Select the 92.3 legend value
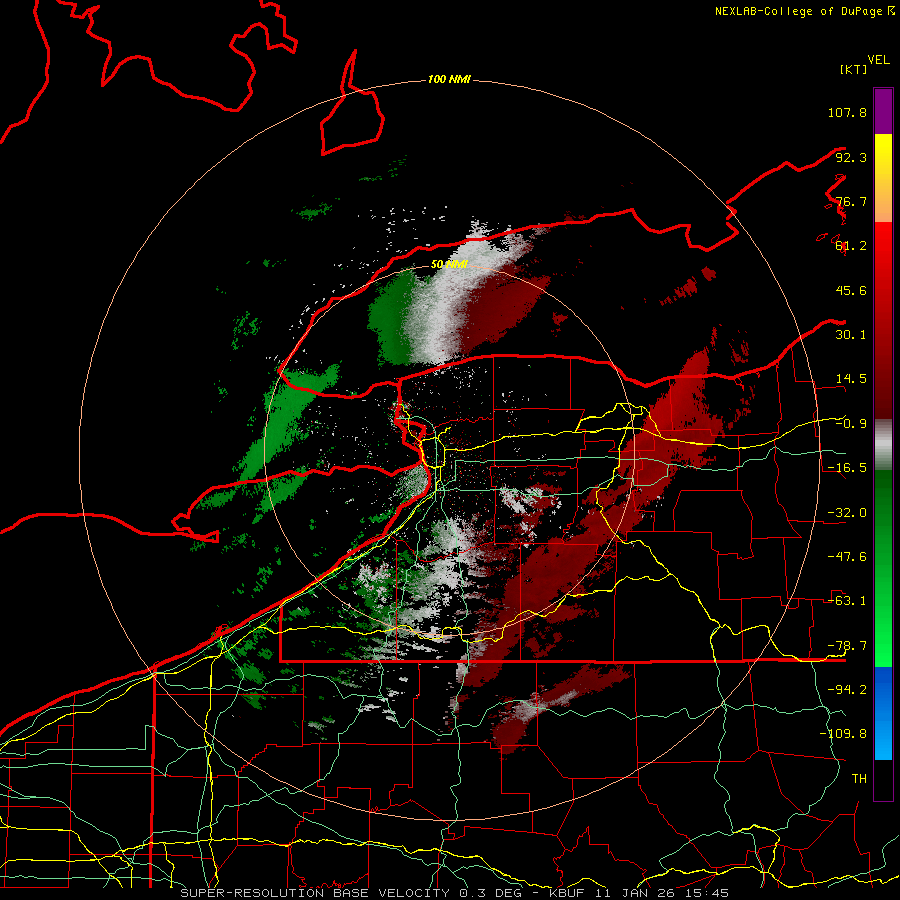The height and width of the screenshot is (900, 900). [851, 157]
